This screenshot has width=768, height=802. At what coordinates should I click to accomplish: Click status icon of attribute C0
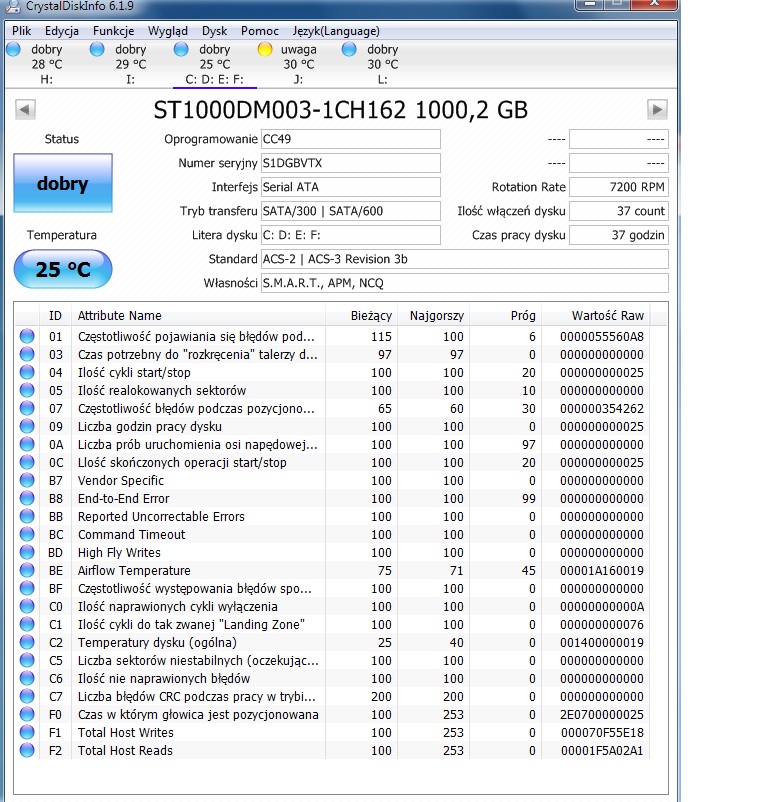click(x=27, y=606)
